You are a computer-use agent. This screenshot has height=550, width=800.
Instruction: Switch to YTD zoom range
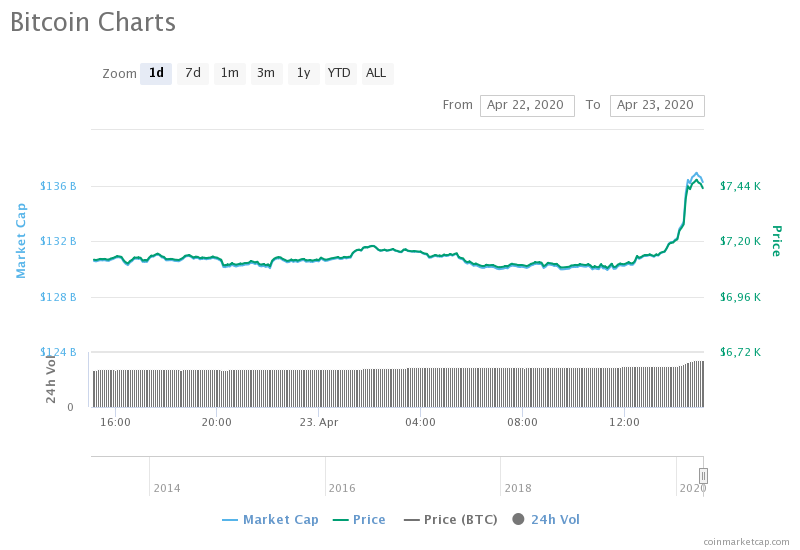coord(340,73)
